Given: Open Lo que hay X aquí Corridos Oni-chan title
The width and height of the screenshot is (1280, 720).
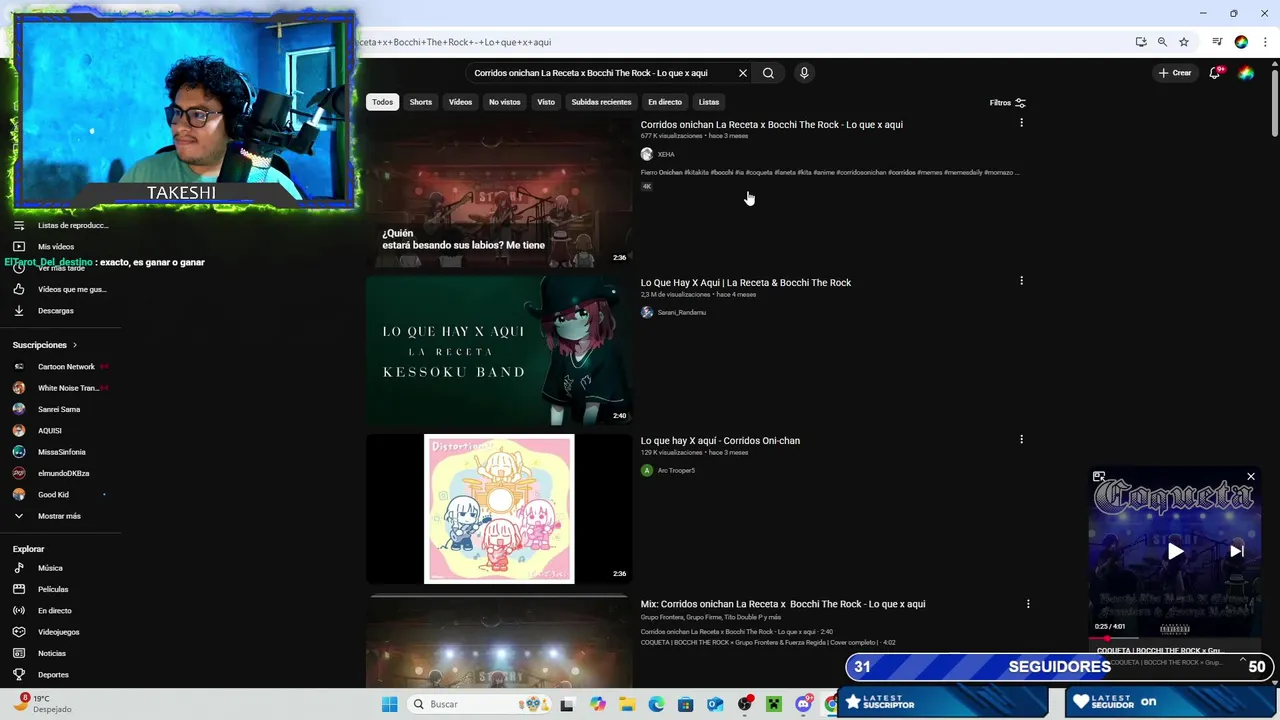Looking at the screenshot, I should click(720, 441).
